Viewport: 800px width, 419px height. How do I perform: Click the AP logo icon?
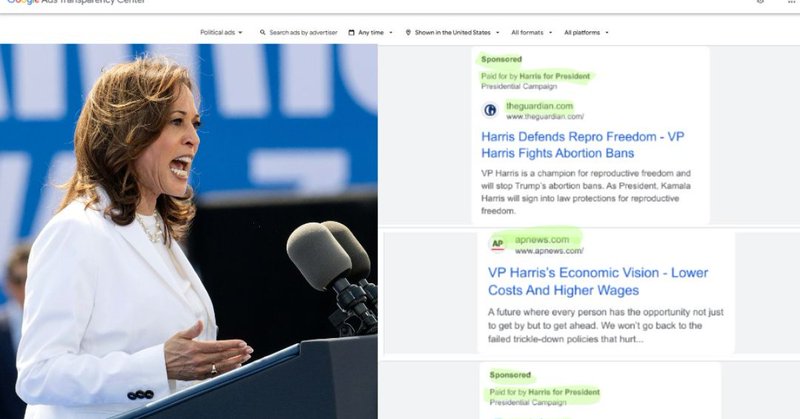497,244
